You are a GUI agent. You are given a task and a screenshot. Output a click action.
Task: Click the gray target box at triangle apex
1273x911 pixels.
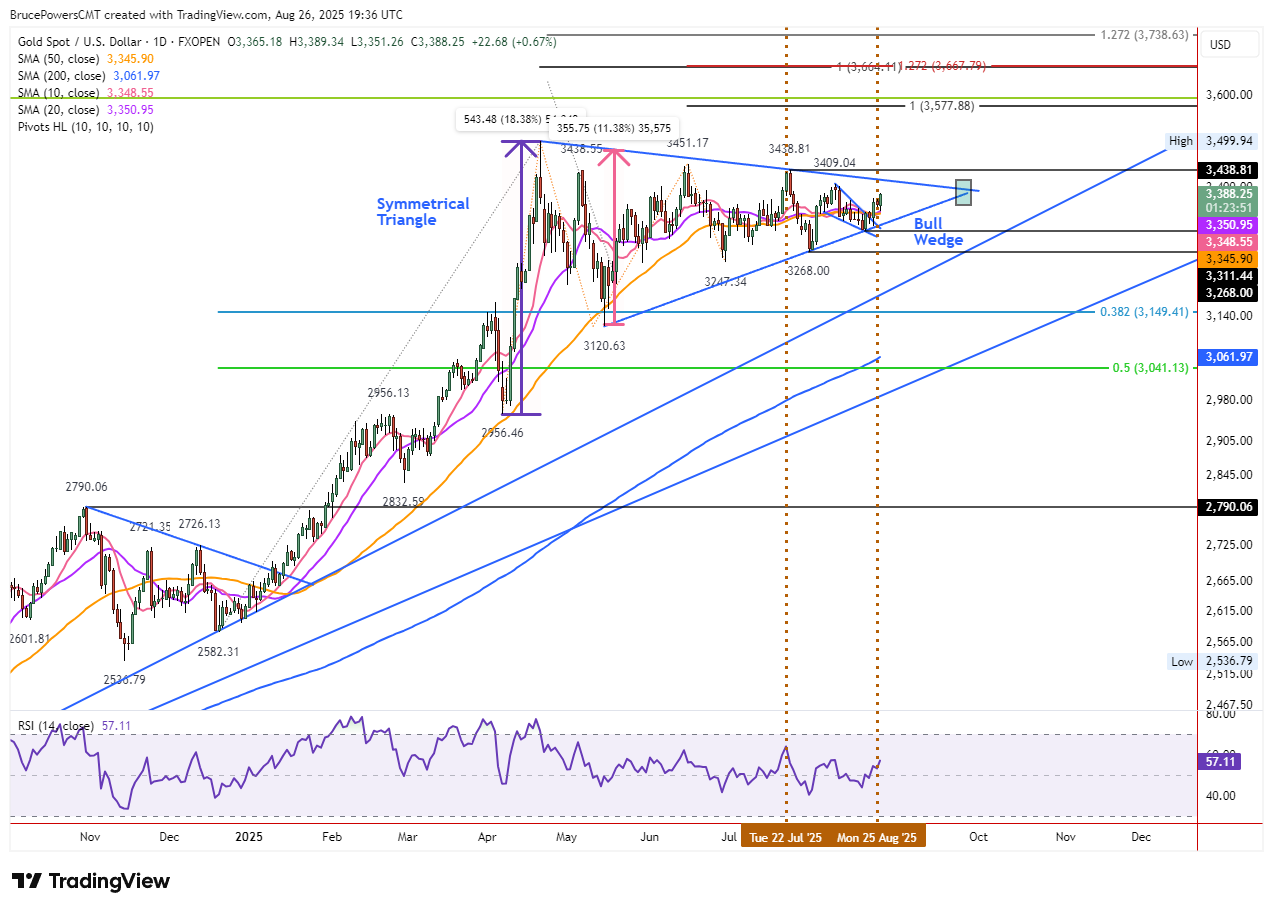tap(964, 192)
